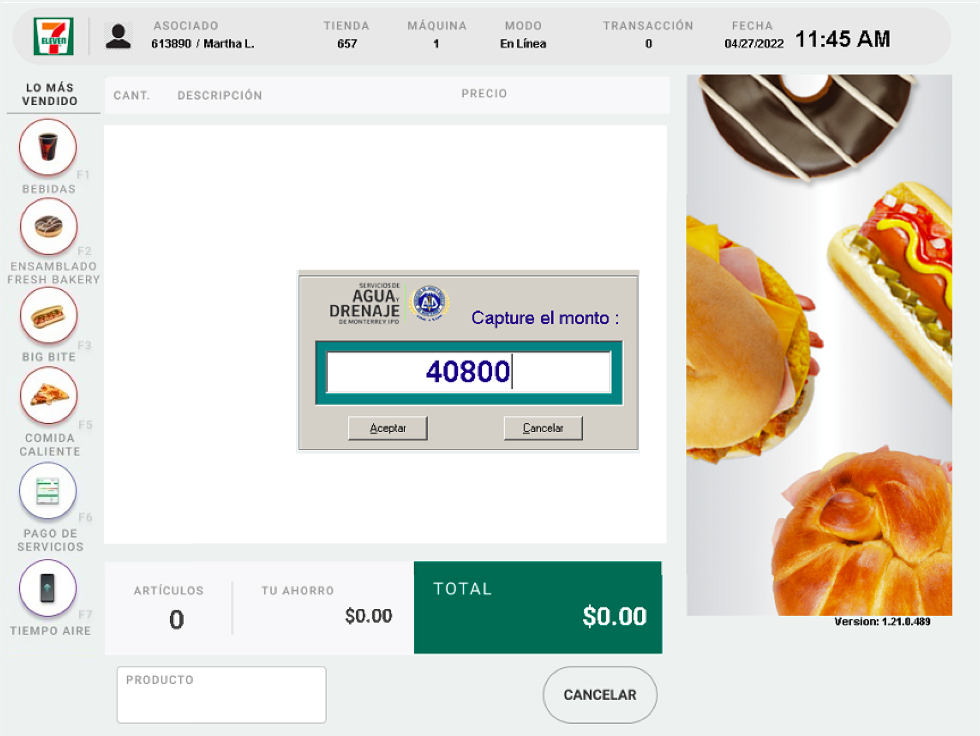Click the Lo Más Vendido header

tap(50, 94)
